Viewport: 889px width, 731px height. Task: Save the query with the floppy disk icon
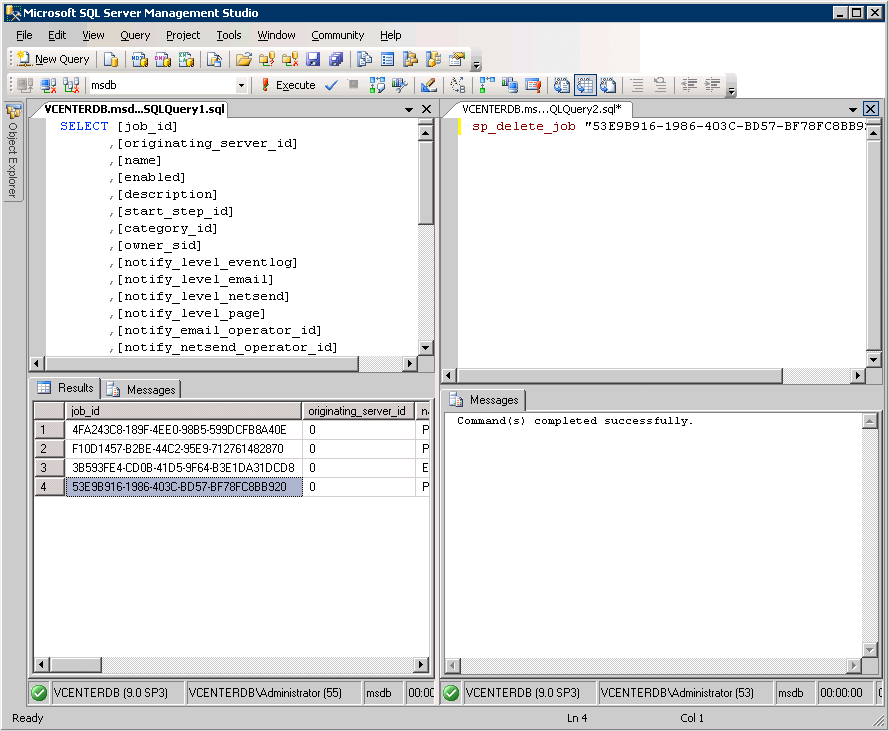[313, 59]
